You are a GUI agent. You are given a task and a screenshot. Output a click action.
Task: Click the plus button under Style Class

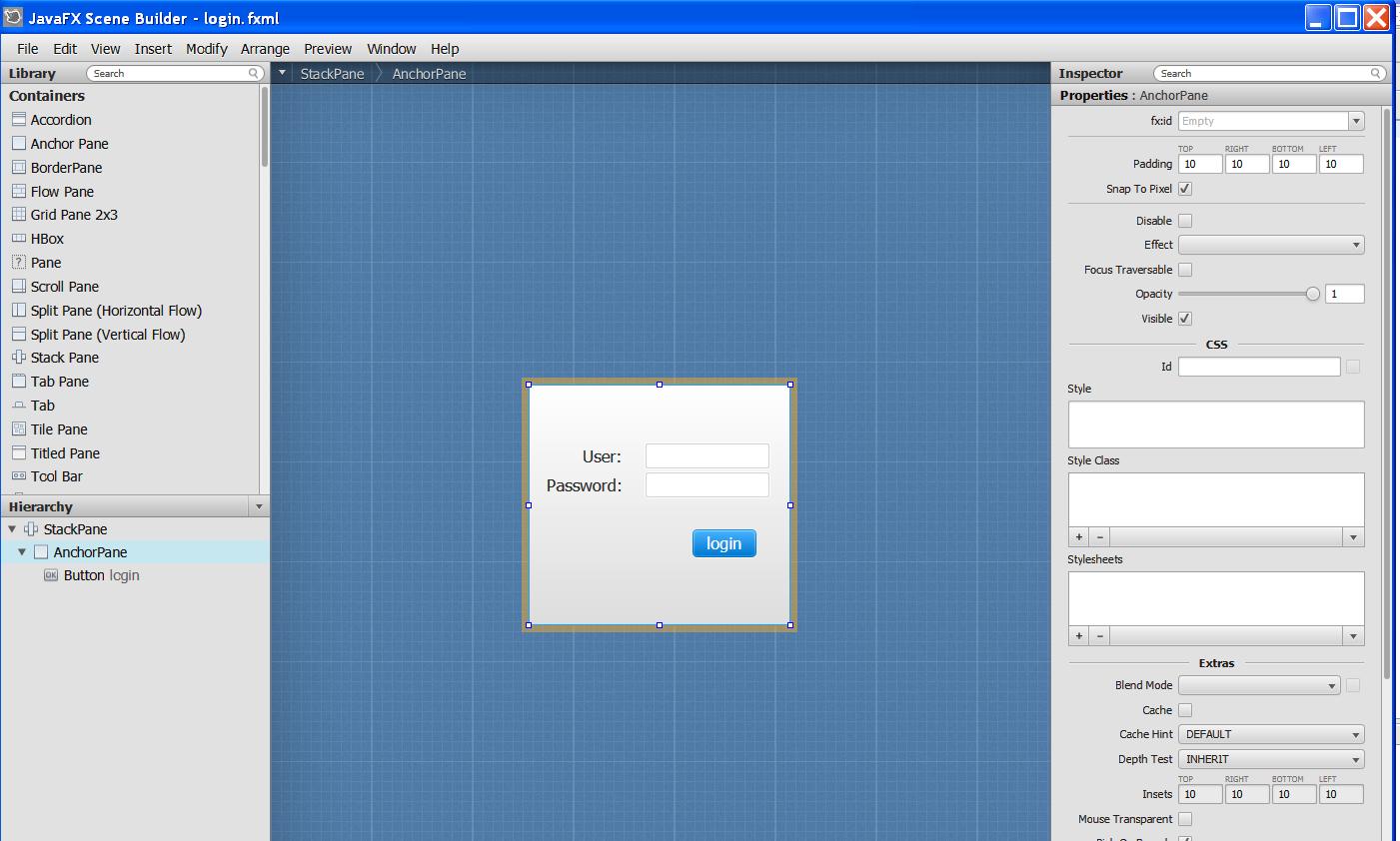1079,537
